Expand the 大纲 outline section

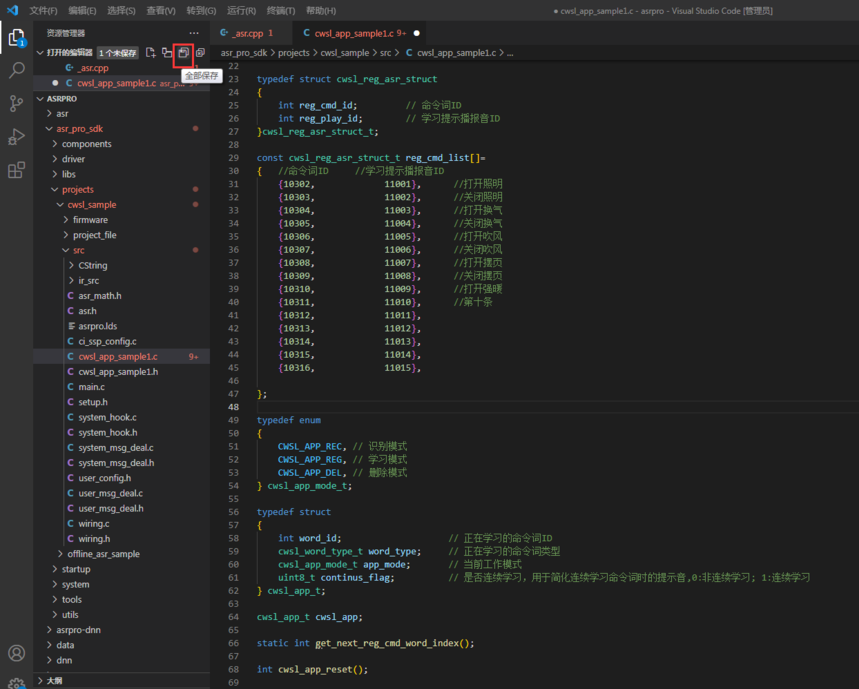tap(40, 680)
